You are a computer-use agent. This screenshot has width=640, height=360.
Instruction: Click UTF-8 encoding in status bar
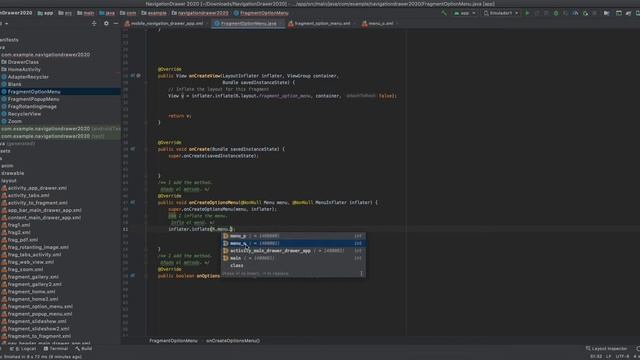[x=622, y=357]
